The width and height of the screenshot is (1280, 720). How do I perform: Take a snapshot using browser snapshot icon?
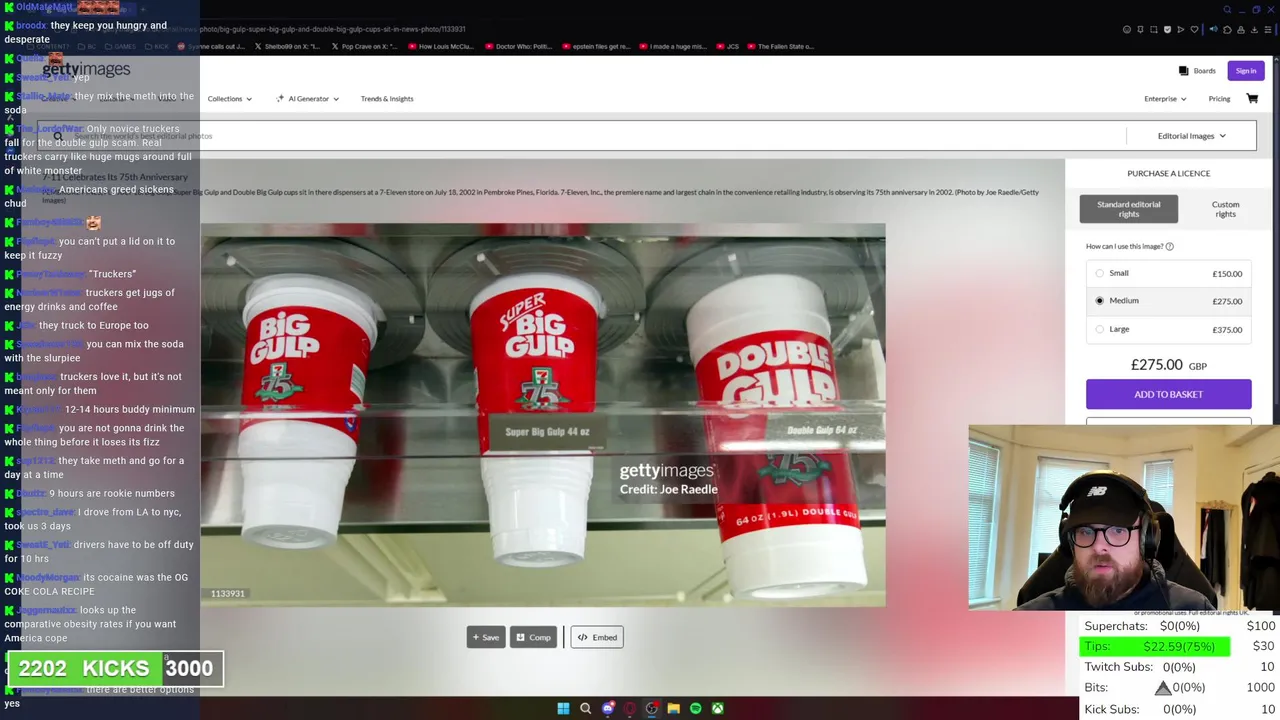tap(1154, 30)
